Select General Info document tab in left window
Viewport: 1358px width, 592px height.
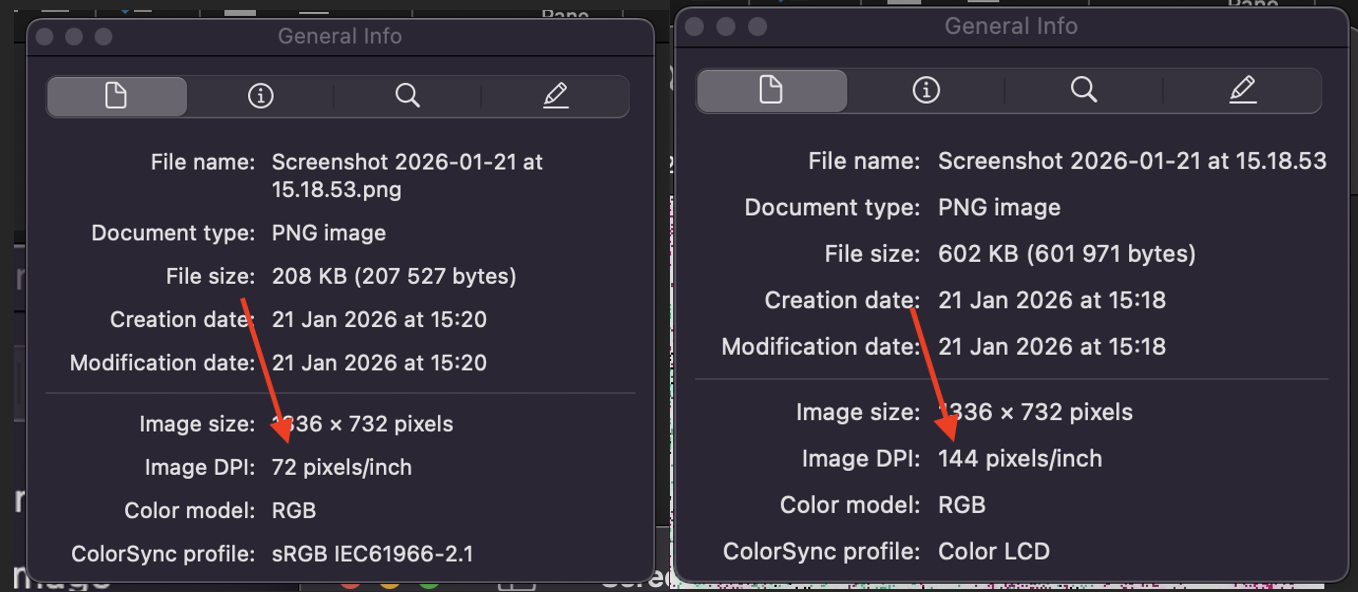pos(116,96)
